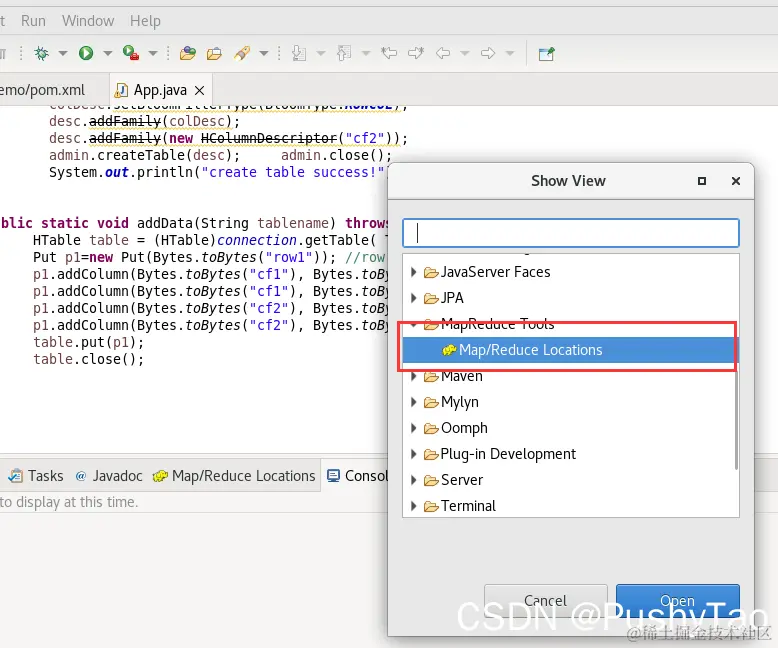Click the Search flashlight icon in toolbar
Viewport: 778px width, 648px height.
click(242, 53)
